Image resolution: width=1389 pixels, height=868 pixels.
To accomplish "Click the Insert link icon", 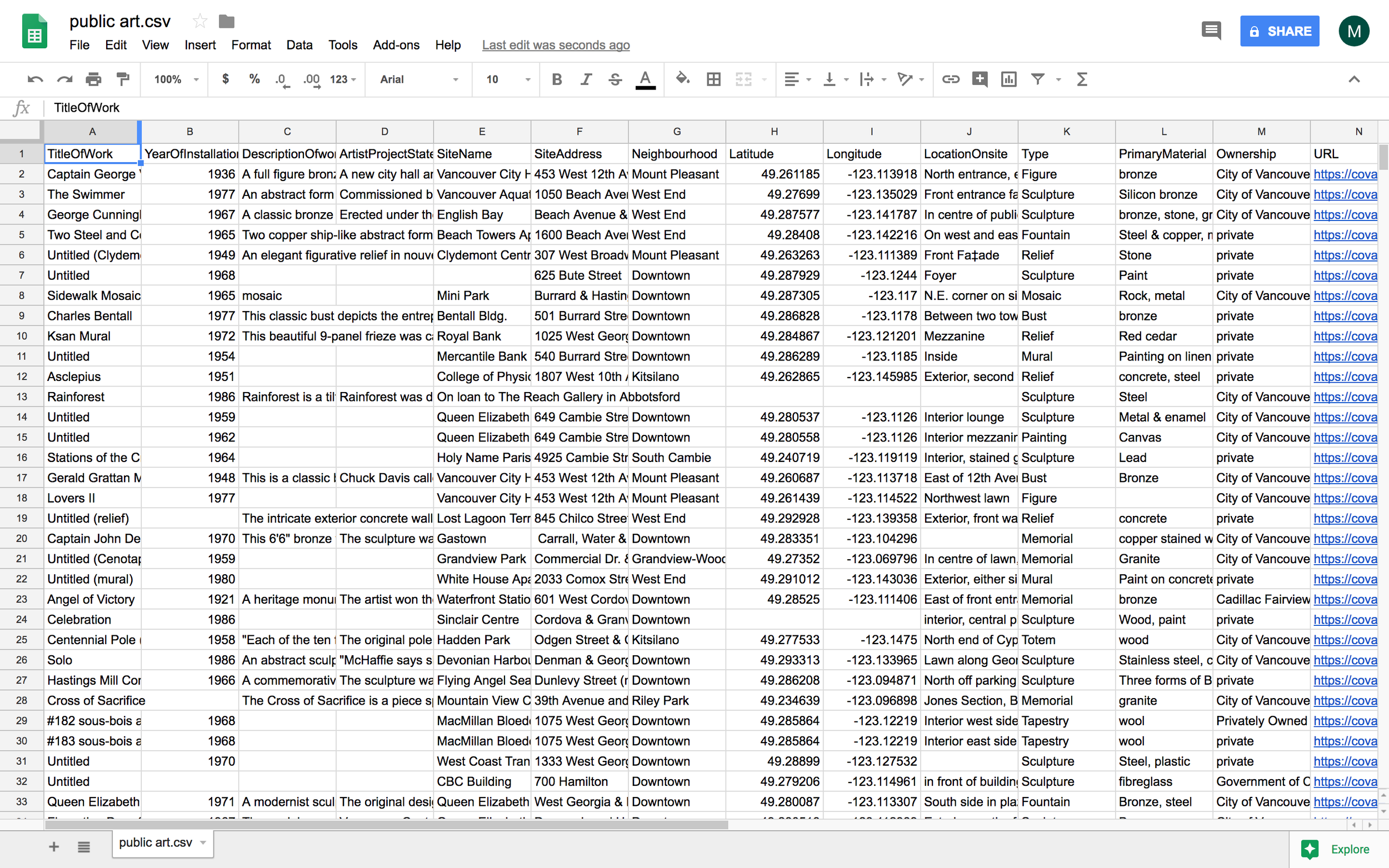I will [x=950, y=79].
